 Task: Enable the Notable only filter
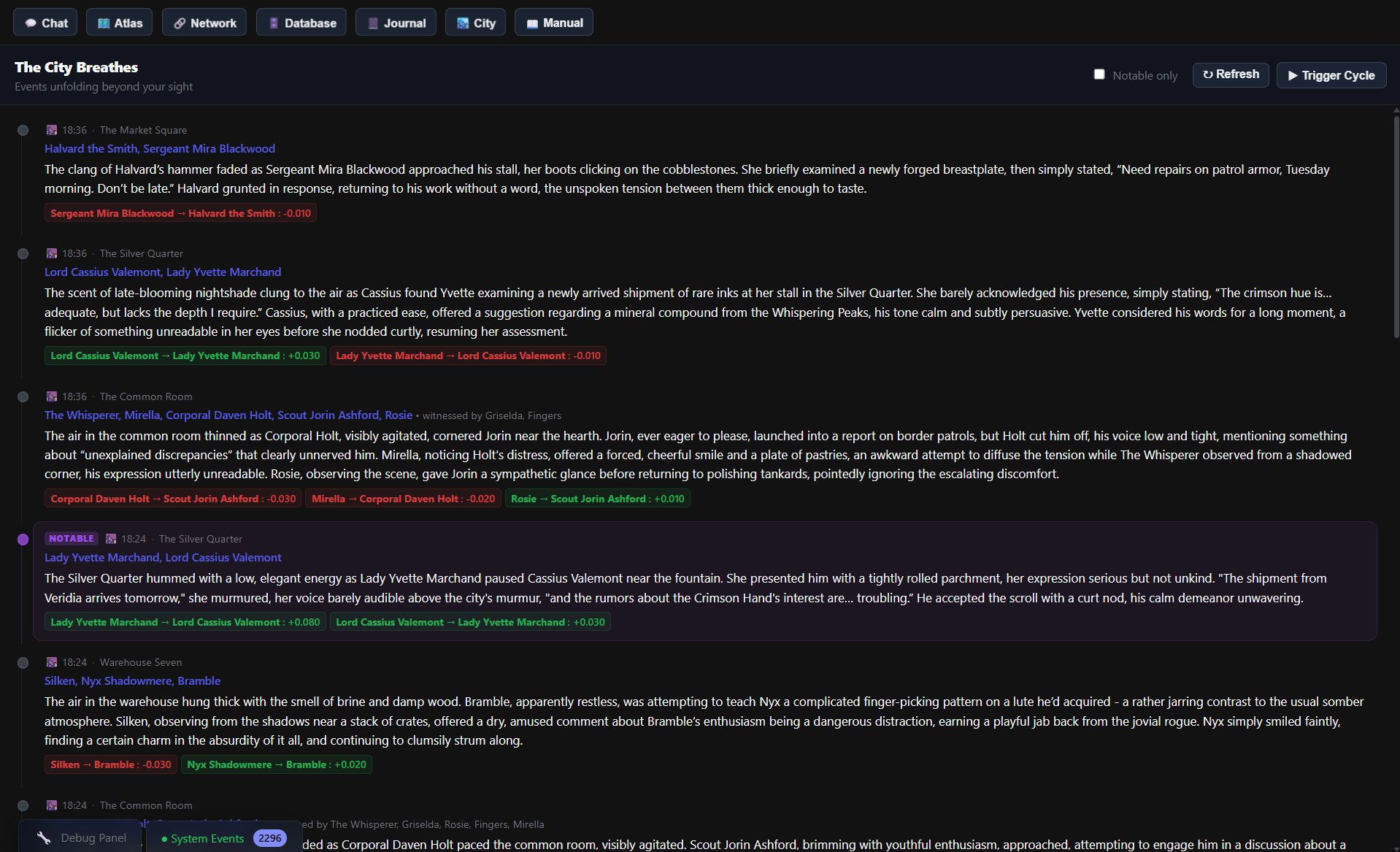tap(1099, 74)
